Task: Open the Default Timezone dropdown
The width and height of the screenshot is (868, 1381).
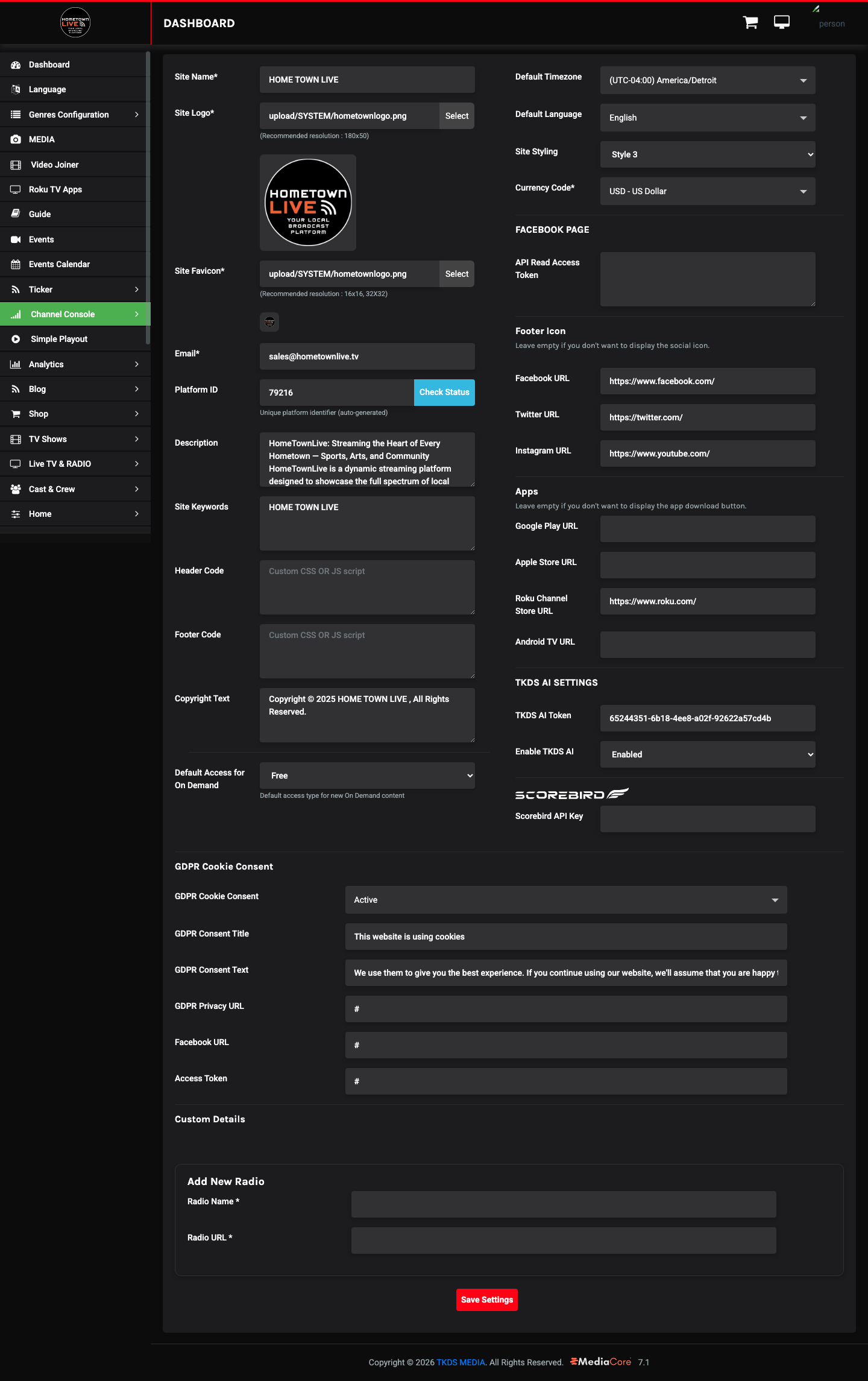Action: 708,80
